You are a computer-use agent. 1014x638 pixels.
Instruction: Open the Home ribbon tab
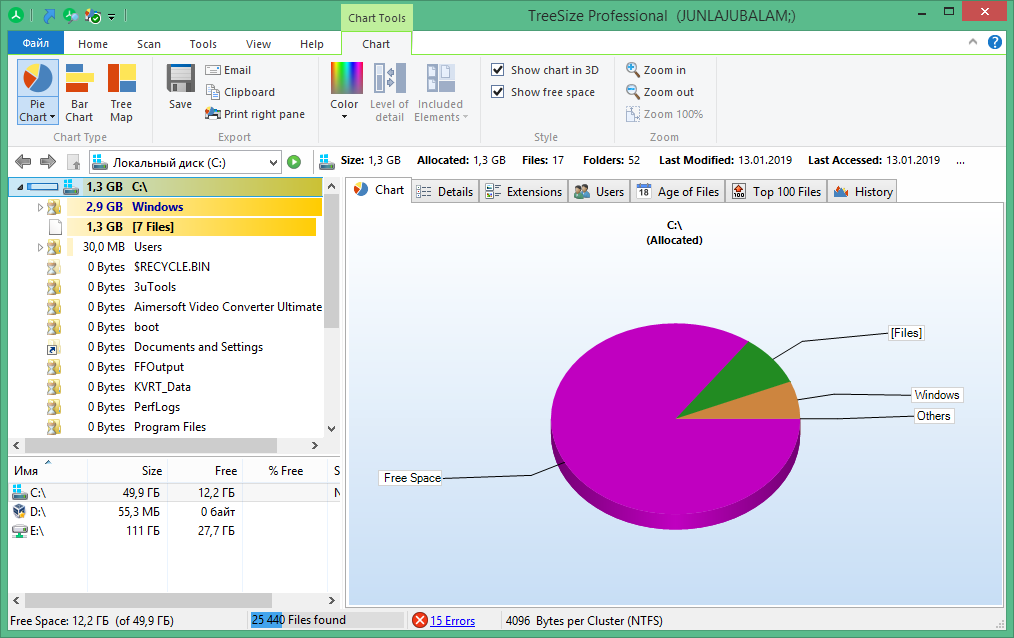click(92, 44)
